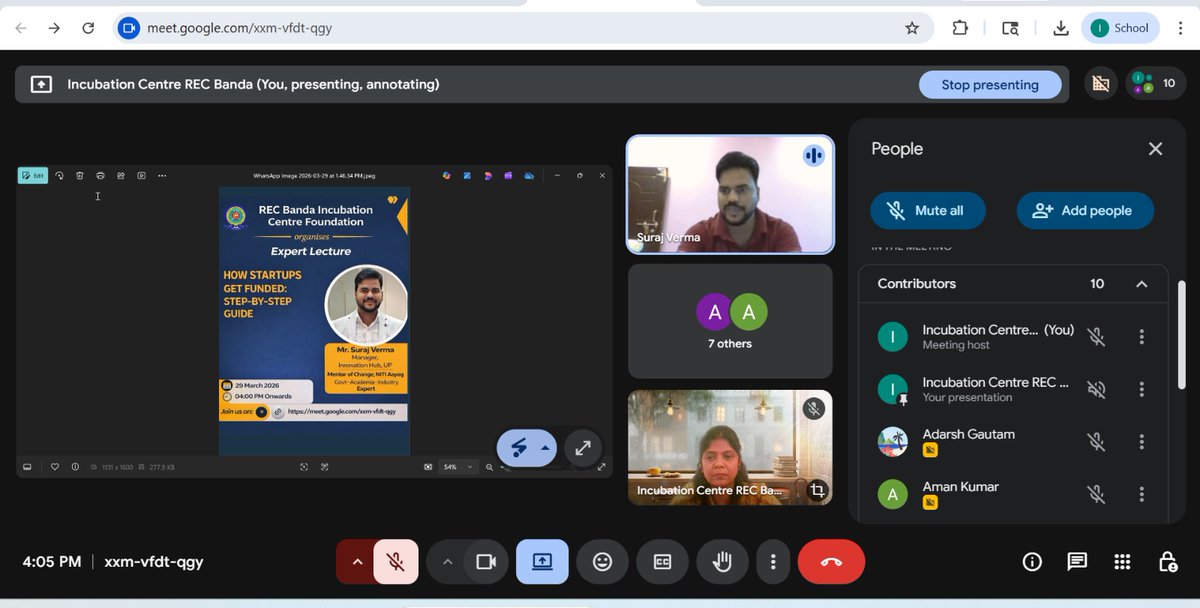This screenshot has width=1200, height=608.
Task: Open the See more ellipsis in photo viewer
Action: coord(162,175)
